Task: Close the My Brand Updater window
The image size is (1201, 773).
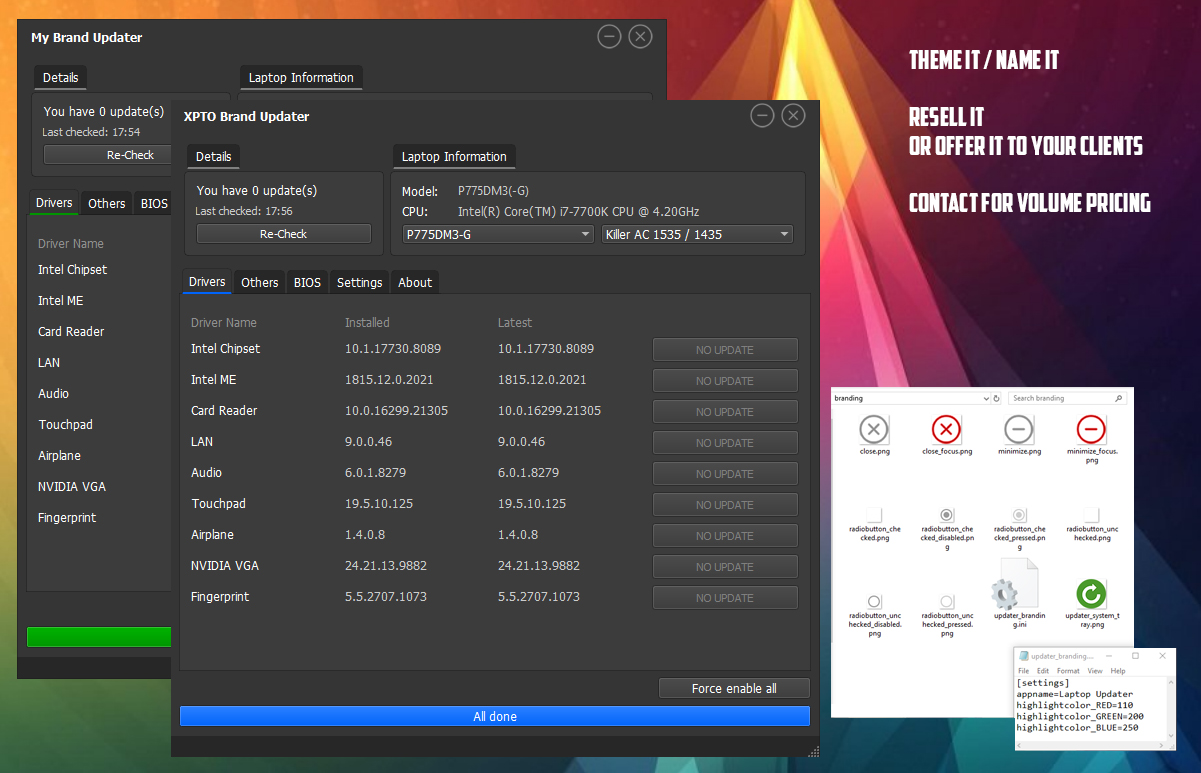Action: coord(640,37)
